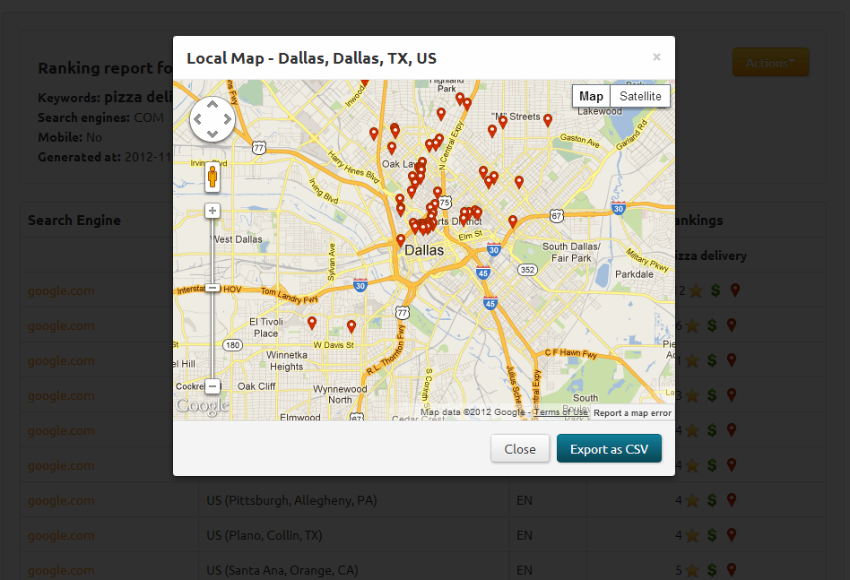Open the google.com link in the Plano row
The width and height of the screenshot is (850, 580).
[61, 535]
